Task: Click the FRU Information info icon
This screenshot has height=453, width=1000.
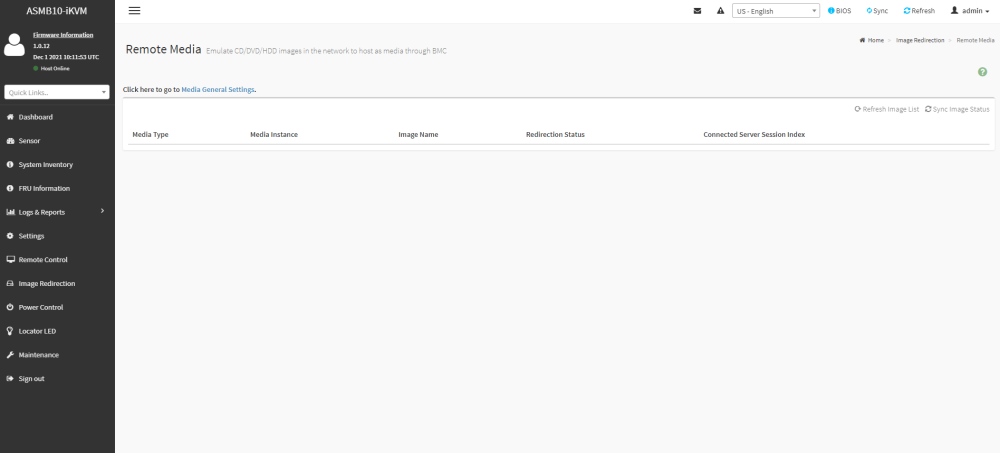Action: 10,188
